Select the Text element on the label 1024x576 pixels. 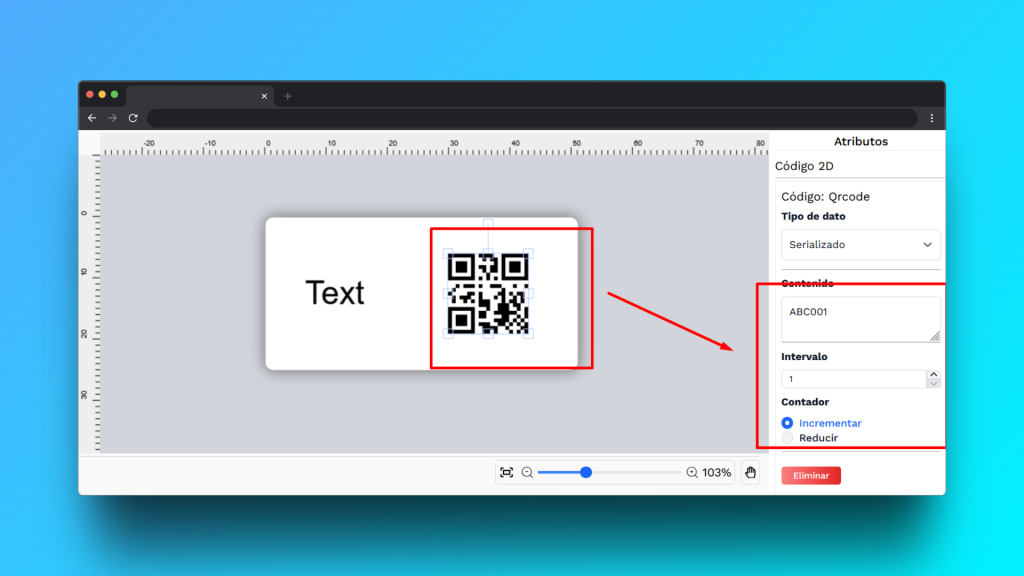pos(335,293)
